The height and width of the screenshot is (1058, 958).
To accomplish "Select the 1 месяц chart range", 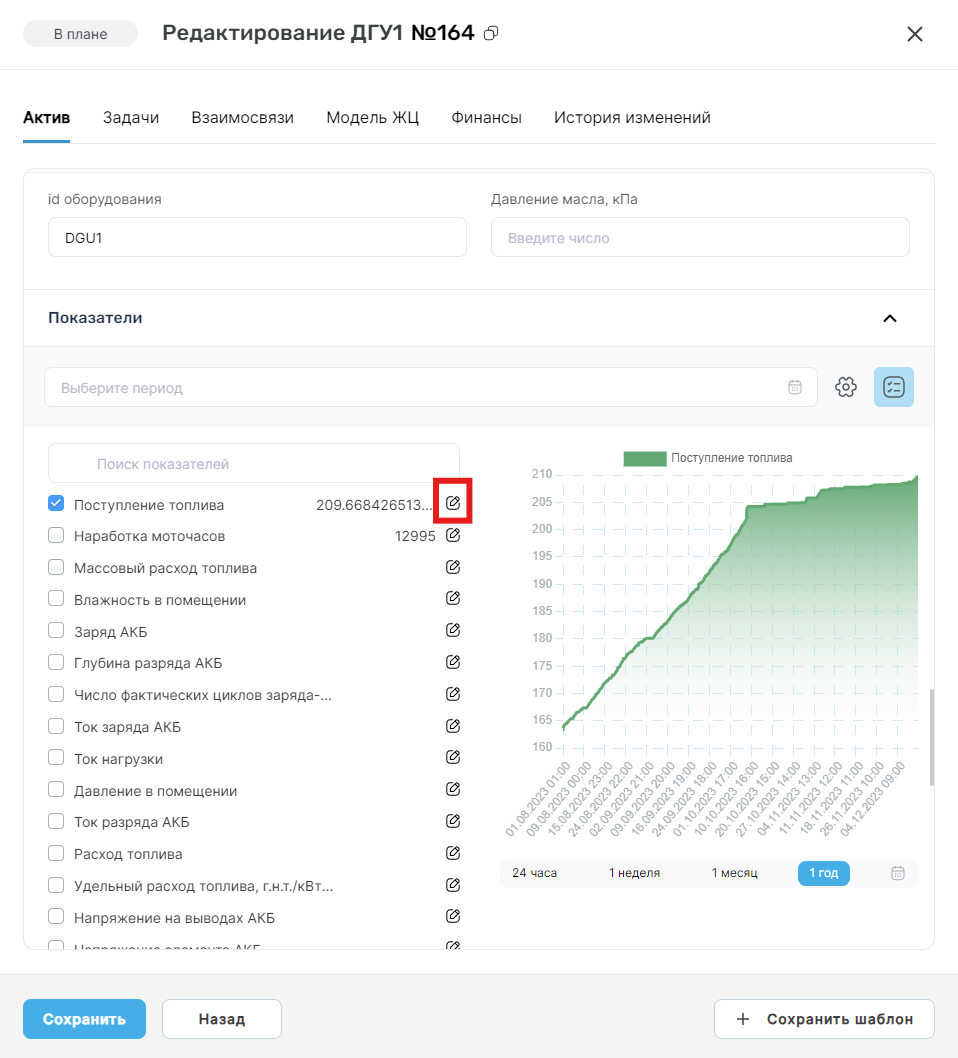I will (x=734, y=873).
